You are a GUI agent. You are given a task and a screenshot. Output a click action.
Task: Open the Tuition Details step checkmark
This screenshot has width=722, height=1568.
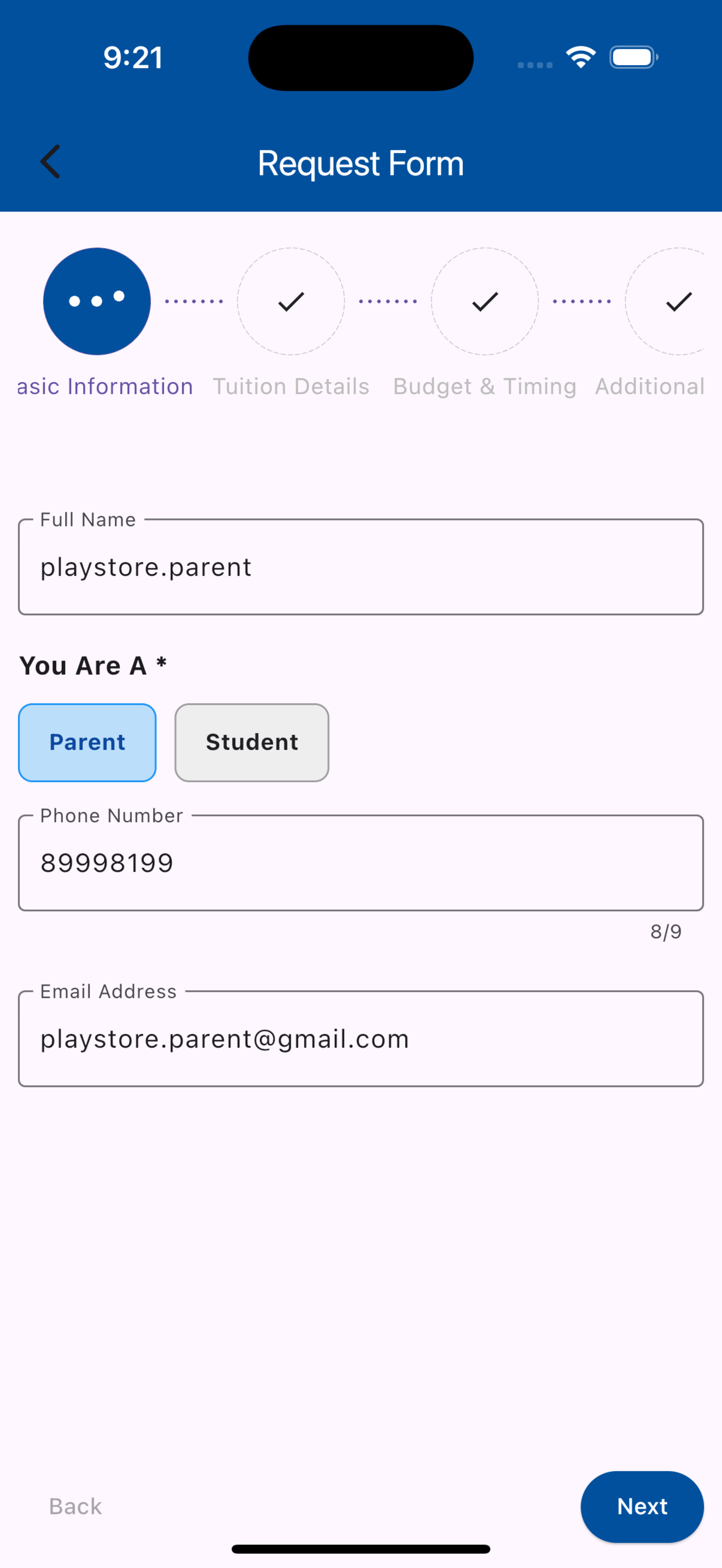[x=291, y=301]
